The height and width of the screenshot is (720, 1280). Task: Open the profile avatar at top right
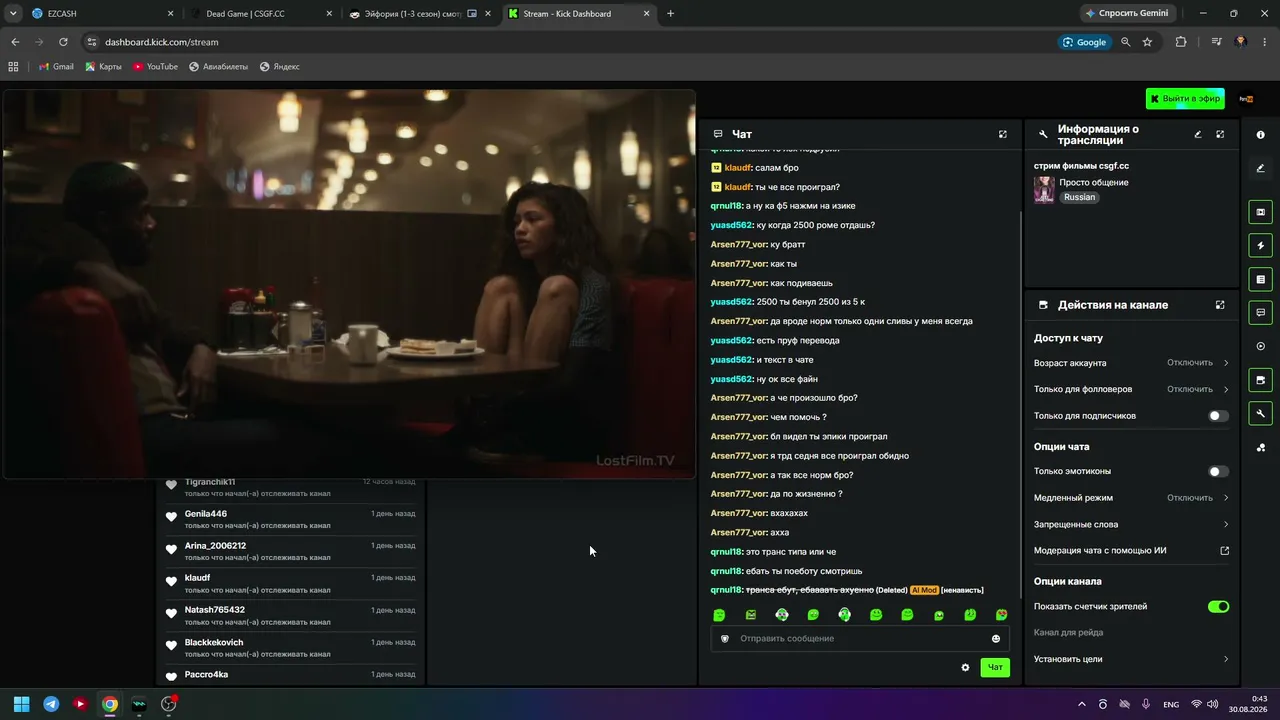click(x=1246, y=99)
